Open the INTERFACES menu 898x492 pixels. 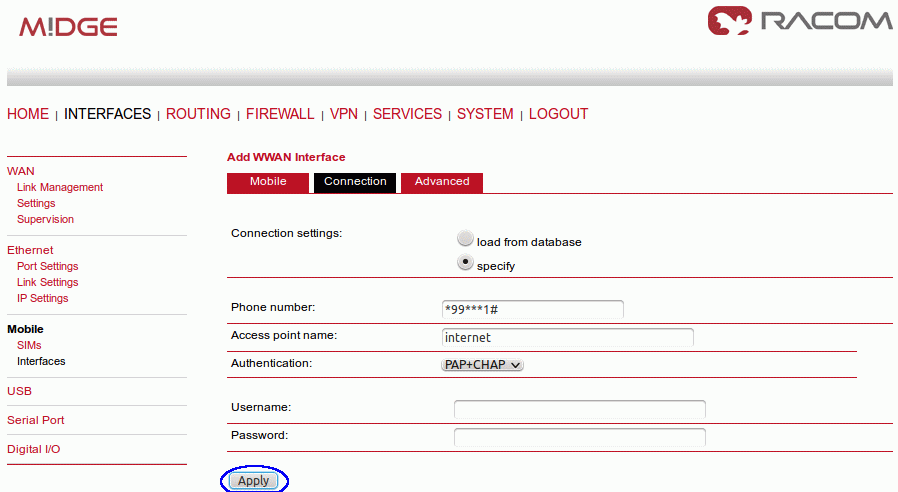[107, 114]
